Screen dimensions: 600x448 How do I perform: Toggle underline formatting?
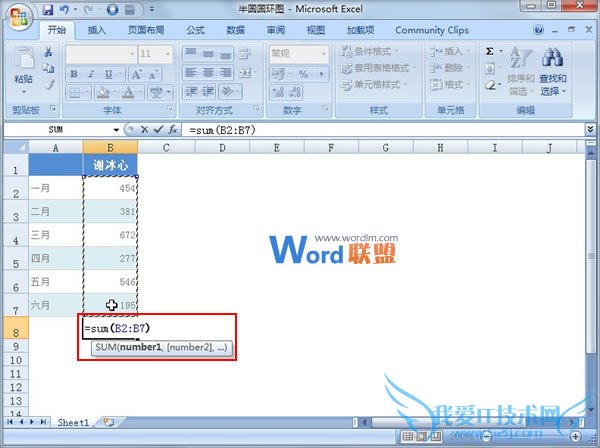(109, 74)
